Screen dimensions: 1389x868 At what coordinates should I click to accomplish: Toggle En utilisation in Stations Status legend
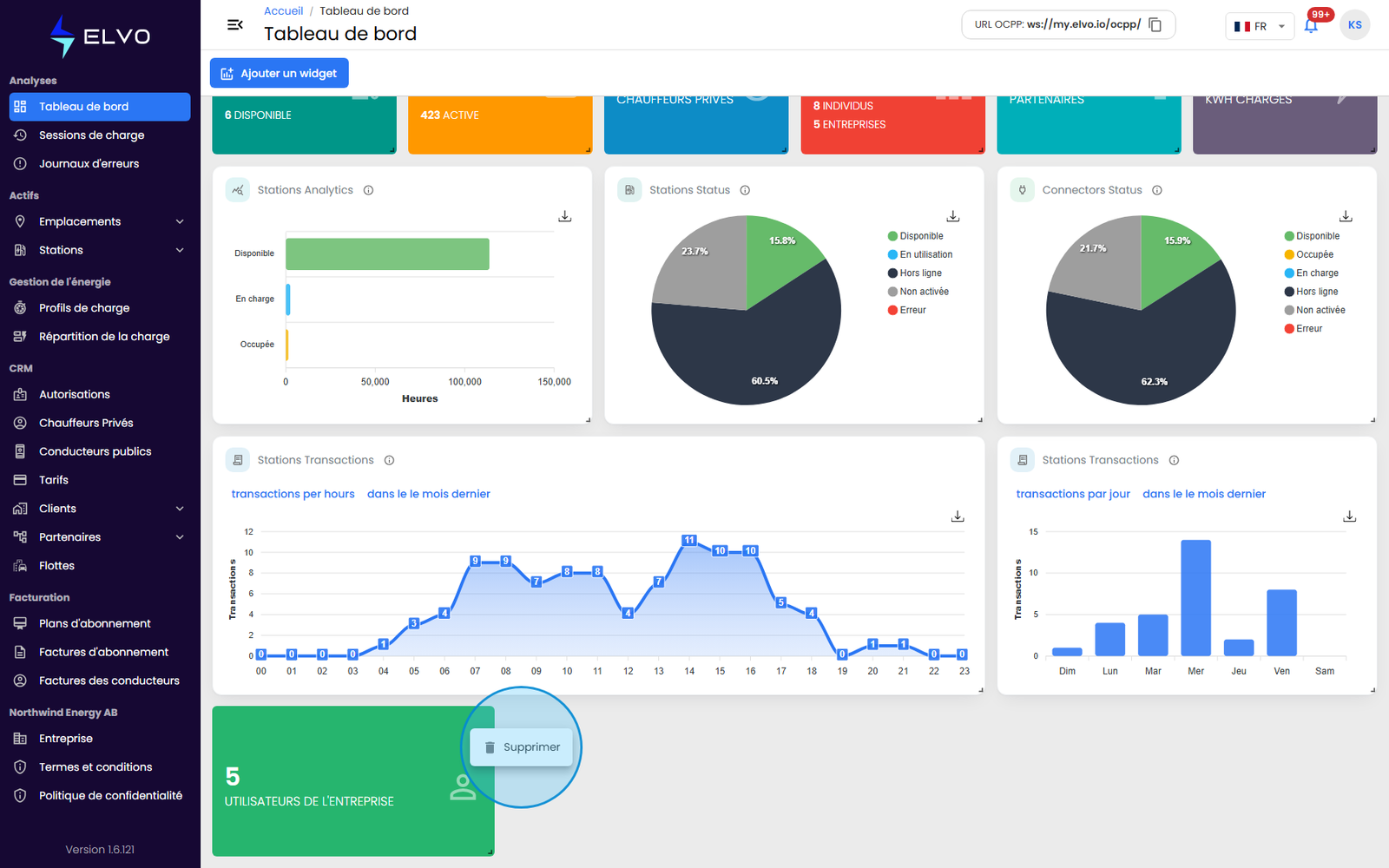(920, 255)
